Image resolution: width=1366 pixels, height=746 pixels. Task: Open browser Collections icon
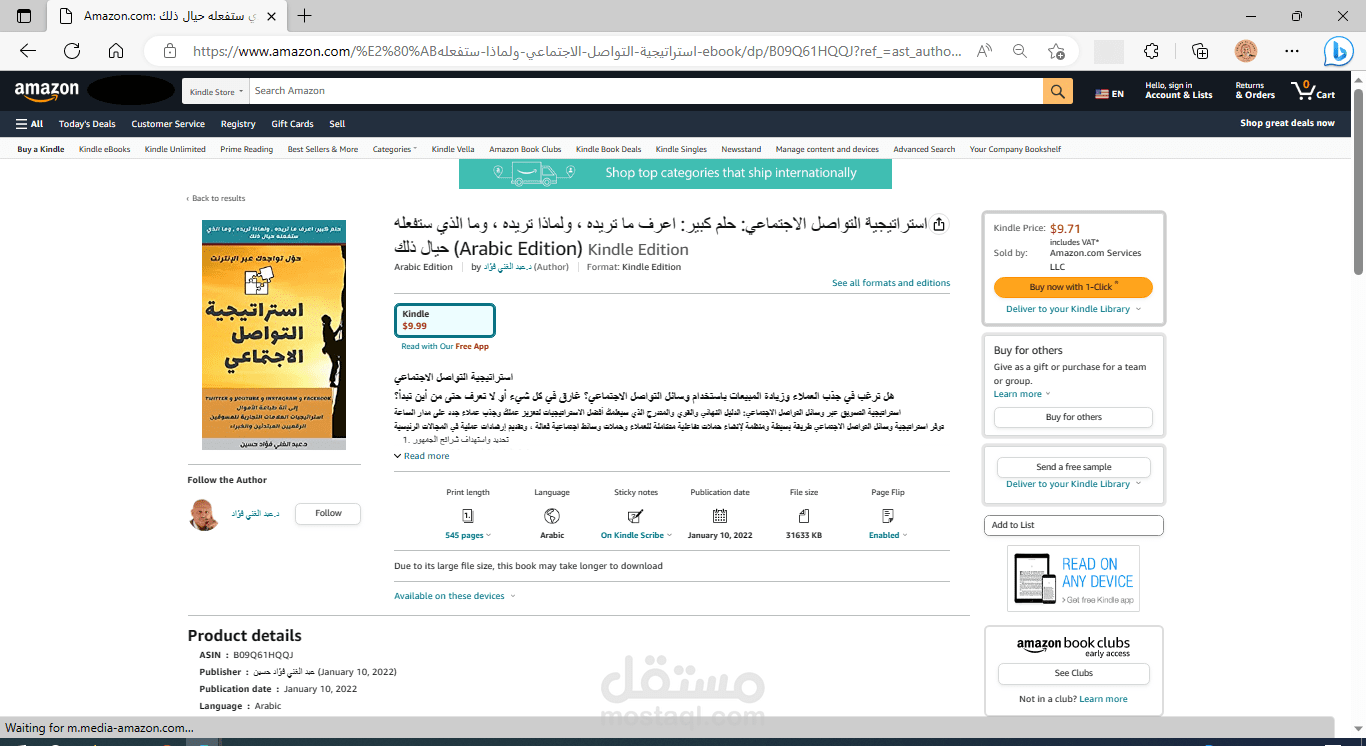pyautogui.click(x=1200, y=51)
